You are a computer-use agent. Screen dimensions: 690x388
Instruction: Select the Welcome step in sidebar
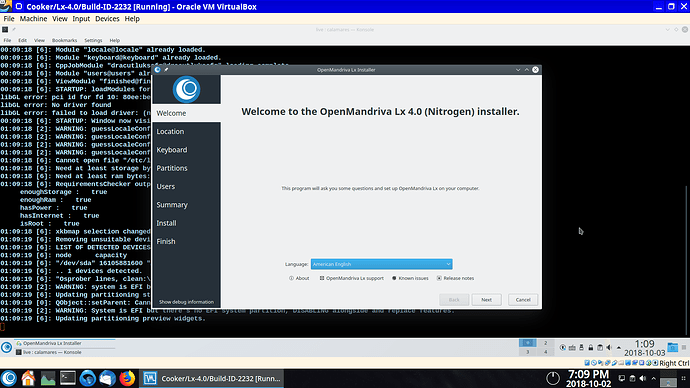(x=186, y=113)
